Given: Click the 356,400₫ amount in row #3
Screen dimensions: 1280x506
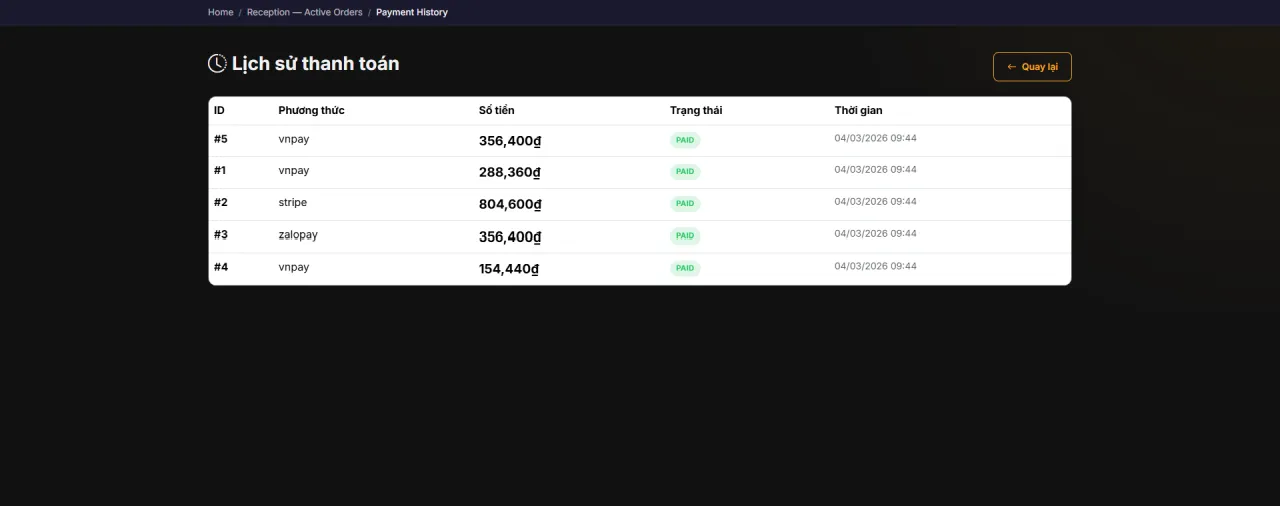Looking at the screenshot, I should (510, 237).
